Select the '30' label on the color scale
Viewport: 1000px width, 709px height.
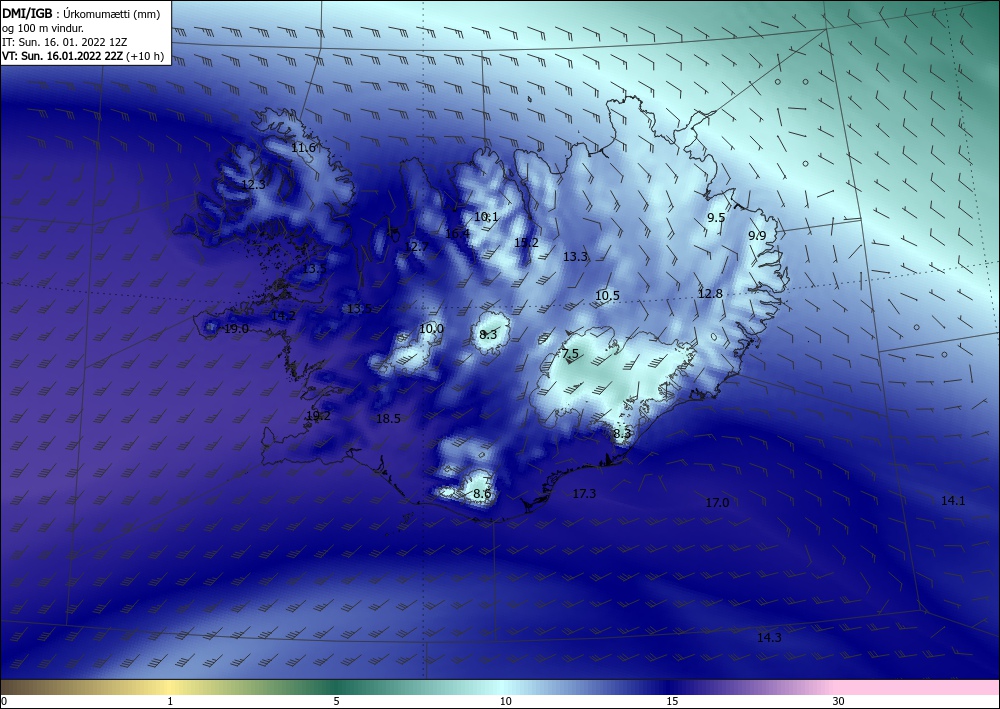839,701
